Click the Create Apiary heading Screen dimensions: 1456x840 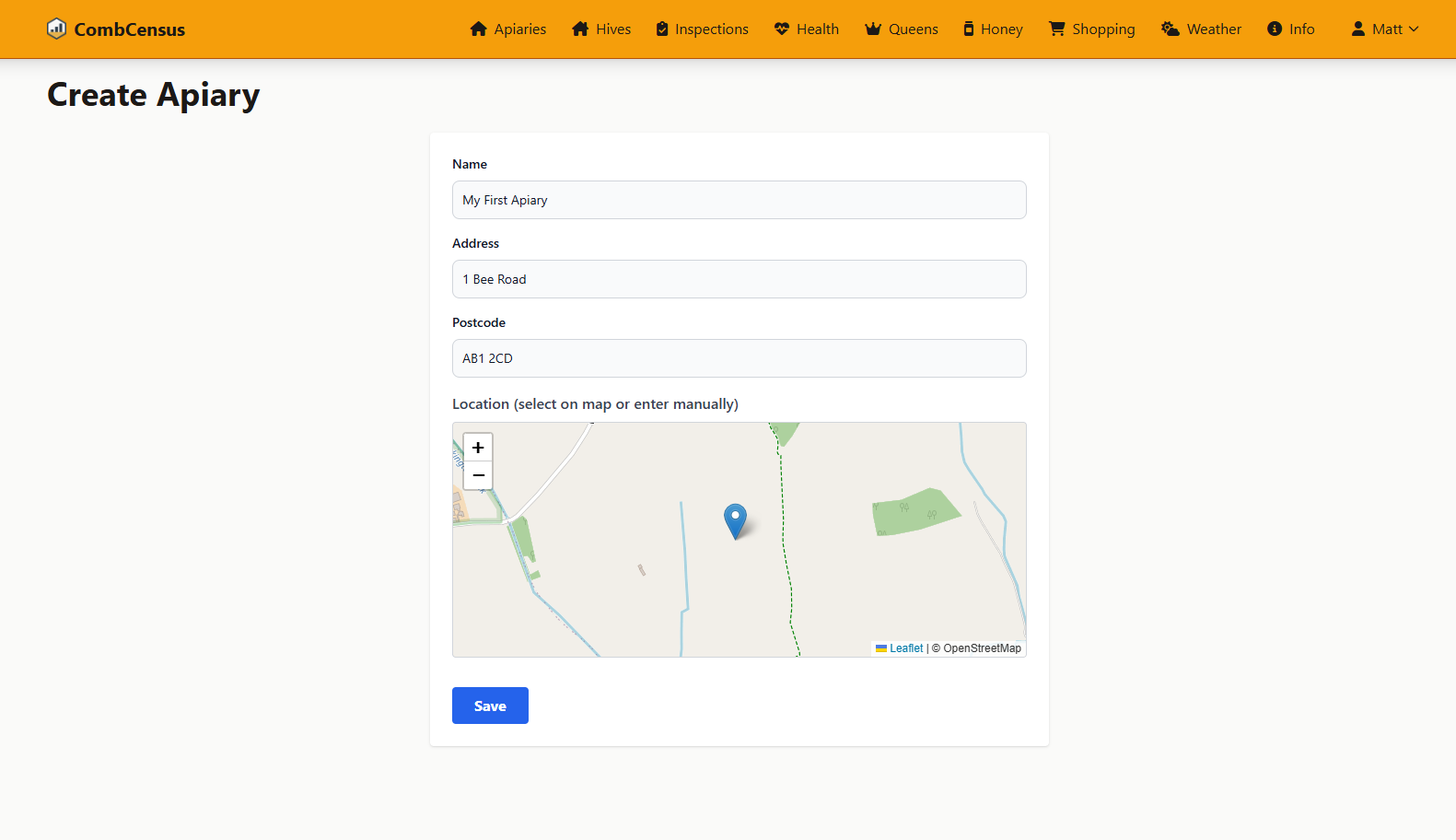coord(154,95)
